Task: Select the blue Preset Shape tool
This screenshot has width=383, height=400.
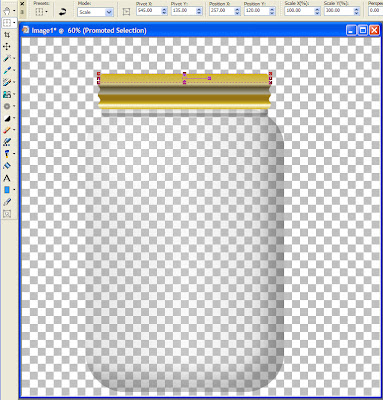Action: click(7, 190)
